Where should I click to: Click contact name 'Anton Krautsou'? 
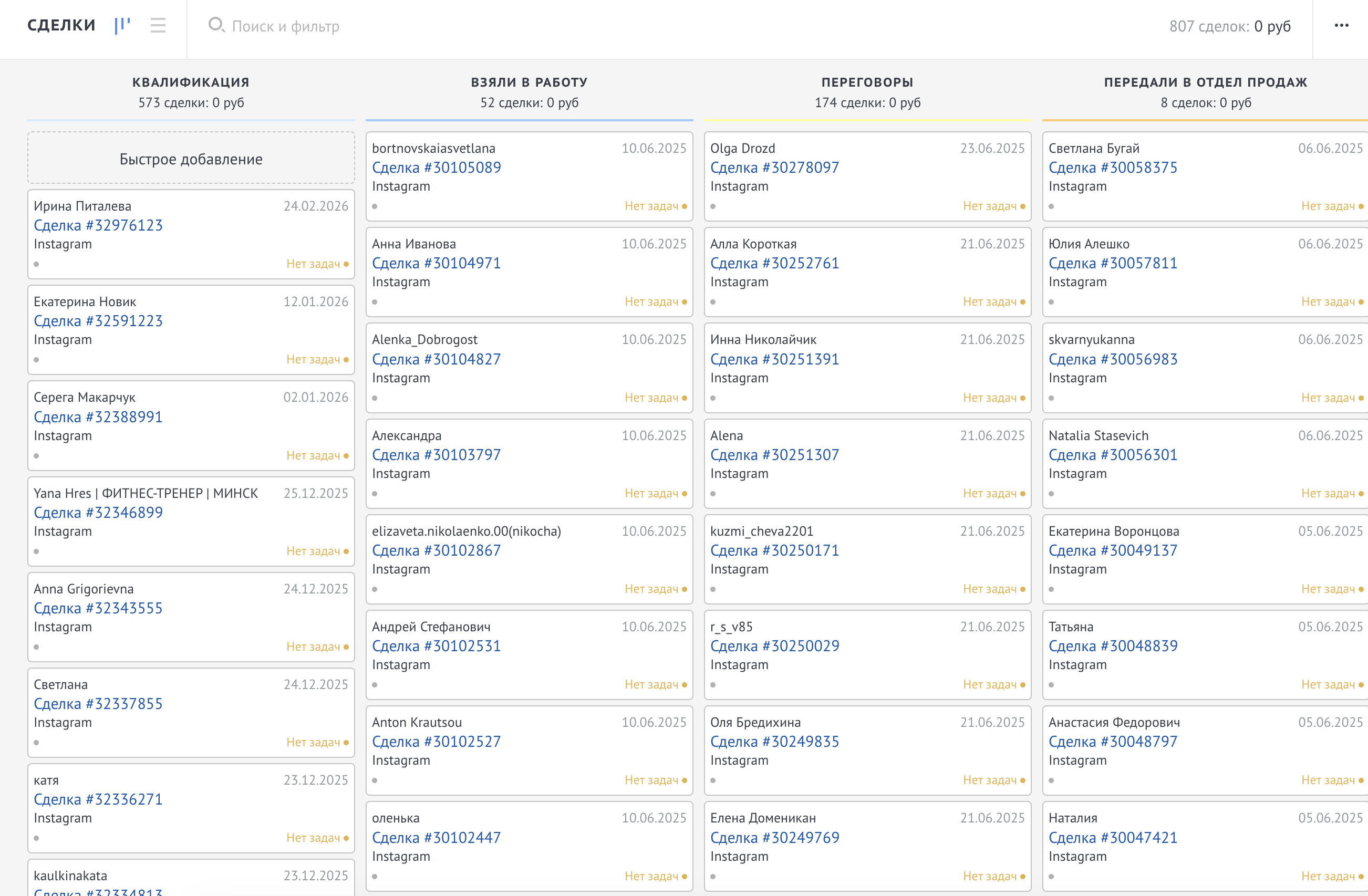pyautogui.click(x=417, y=723)
